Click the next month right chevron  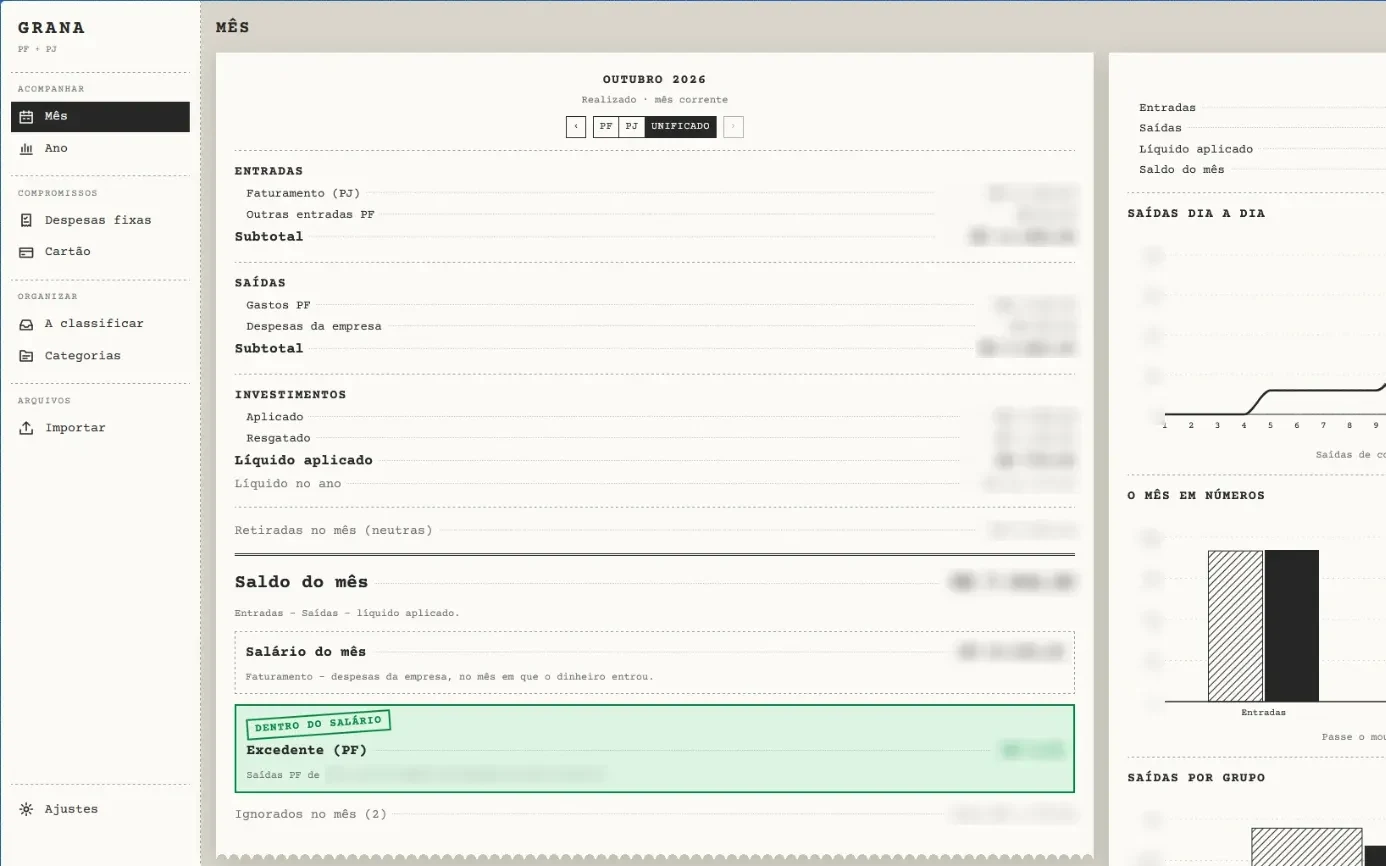click(x=733, y=127)
